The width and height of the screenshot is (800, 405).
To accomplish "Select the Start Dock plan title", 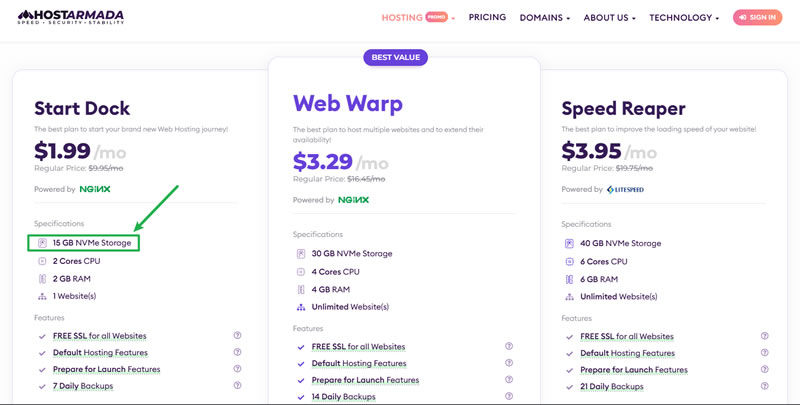I will pos(82,108).
